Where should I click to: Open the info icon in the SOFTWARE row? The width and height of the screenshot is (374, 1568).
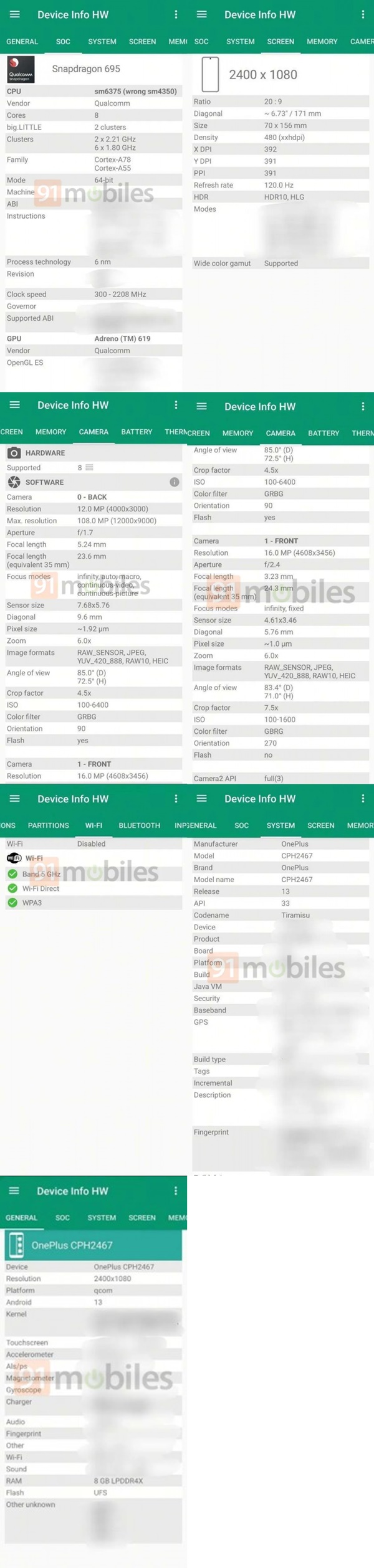coord(175,482)
